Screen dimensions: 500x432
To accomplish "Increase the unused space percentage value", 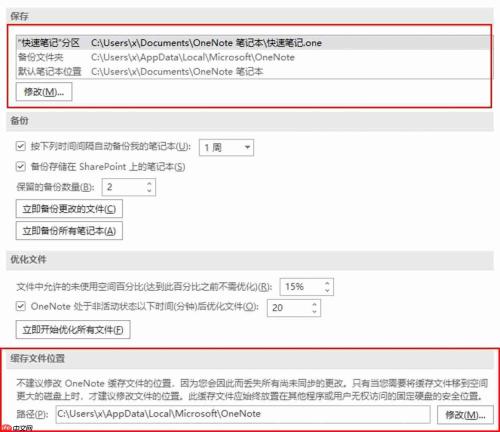I will coord(327,283).
